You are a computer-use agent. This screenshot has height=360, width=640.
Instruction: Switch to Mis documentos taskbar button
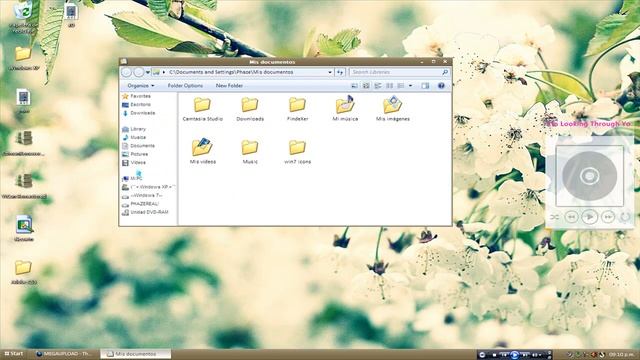pos(136,354)
